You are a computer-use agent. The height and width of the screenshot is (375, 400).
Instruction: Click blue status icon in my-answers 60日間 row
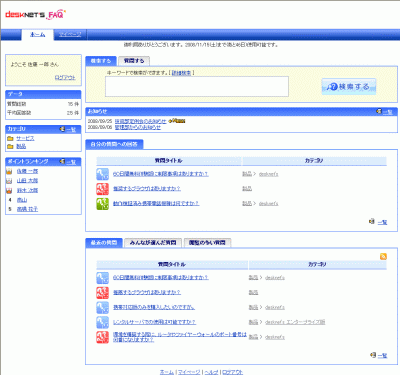pyautogui.click(x=103, y=174)
